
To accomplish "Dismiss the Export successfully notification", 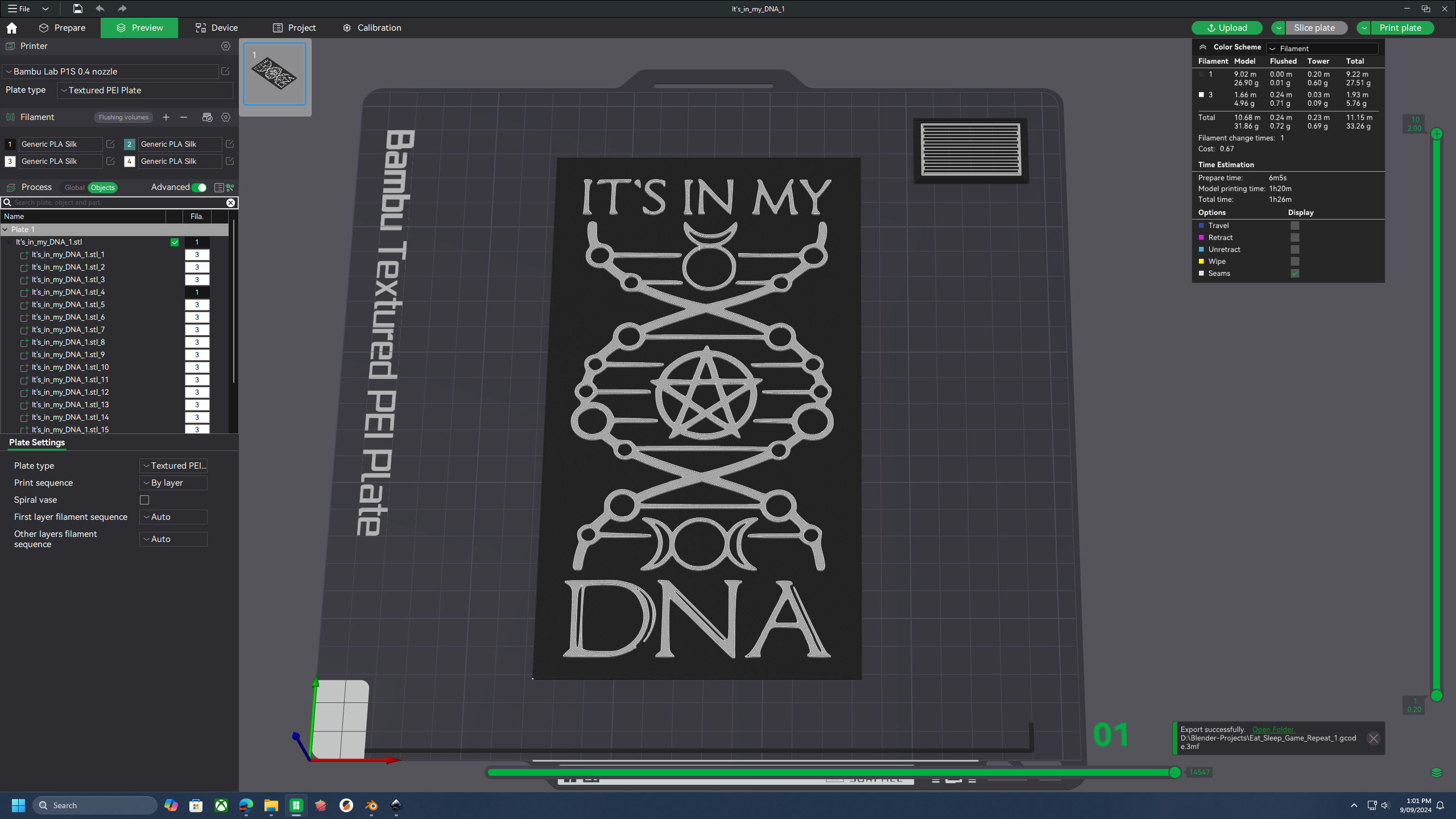I will (1374, 738).
